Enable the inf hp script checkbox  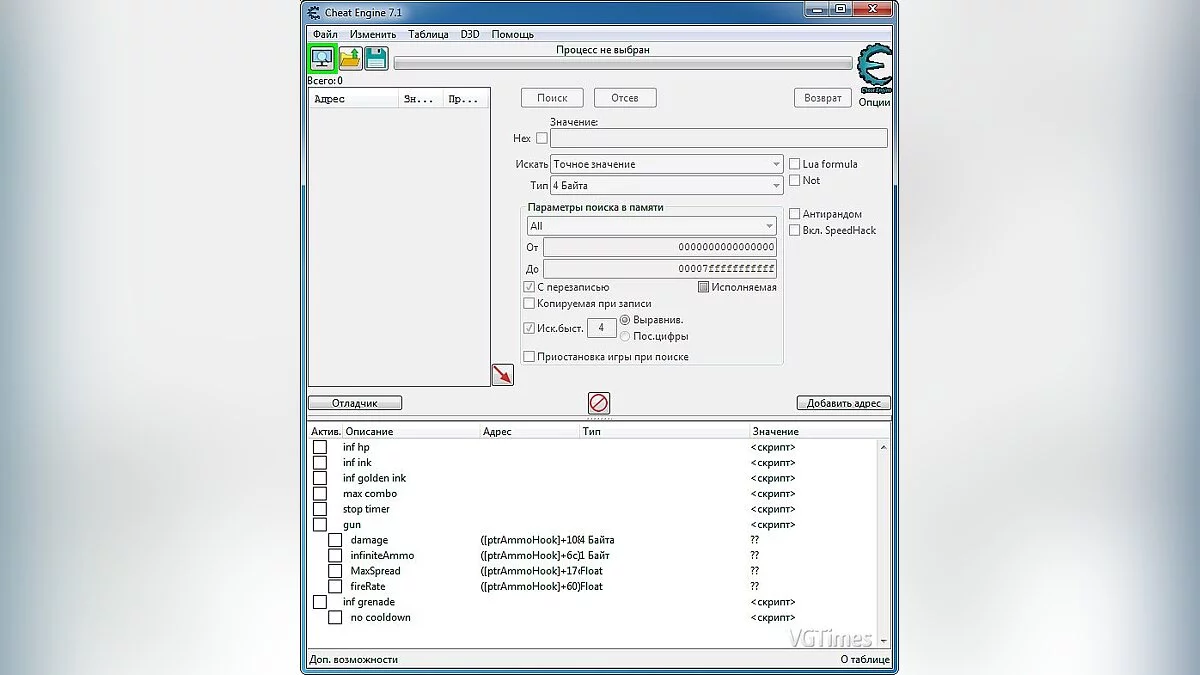tap(320, 447)
